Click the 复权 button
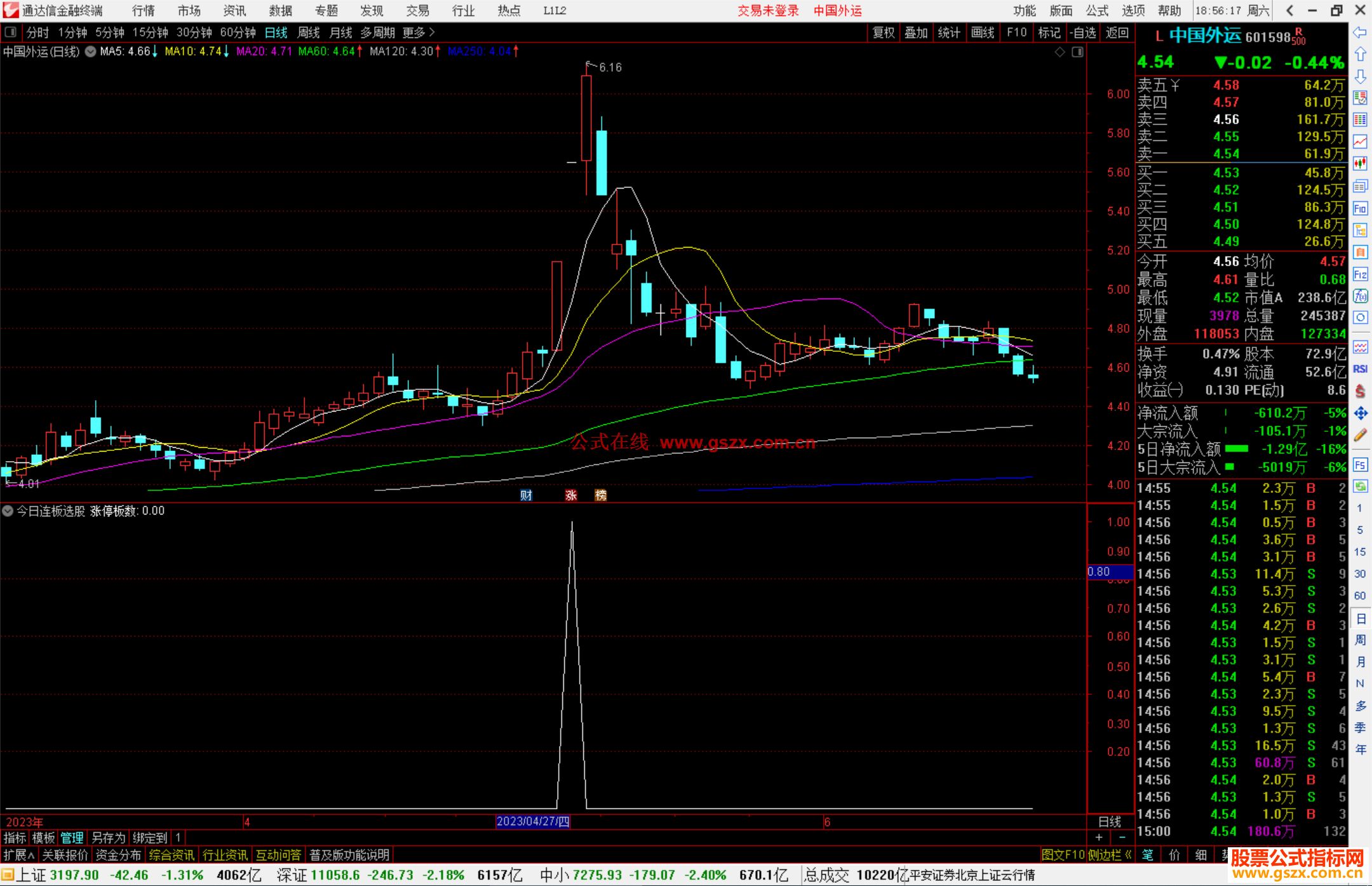Image resolution: width=1372 pixels, height=886 pixels. click(x=883, y=32)
